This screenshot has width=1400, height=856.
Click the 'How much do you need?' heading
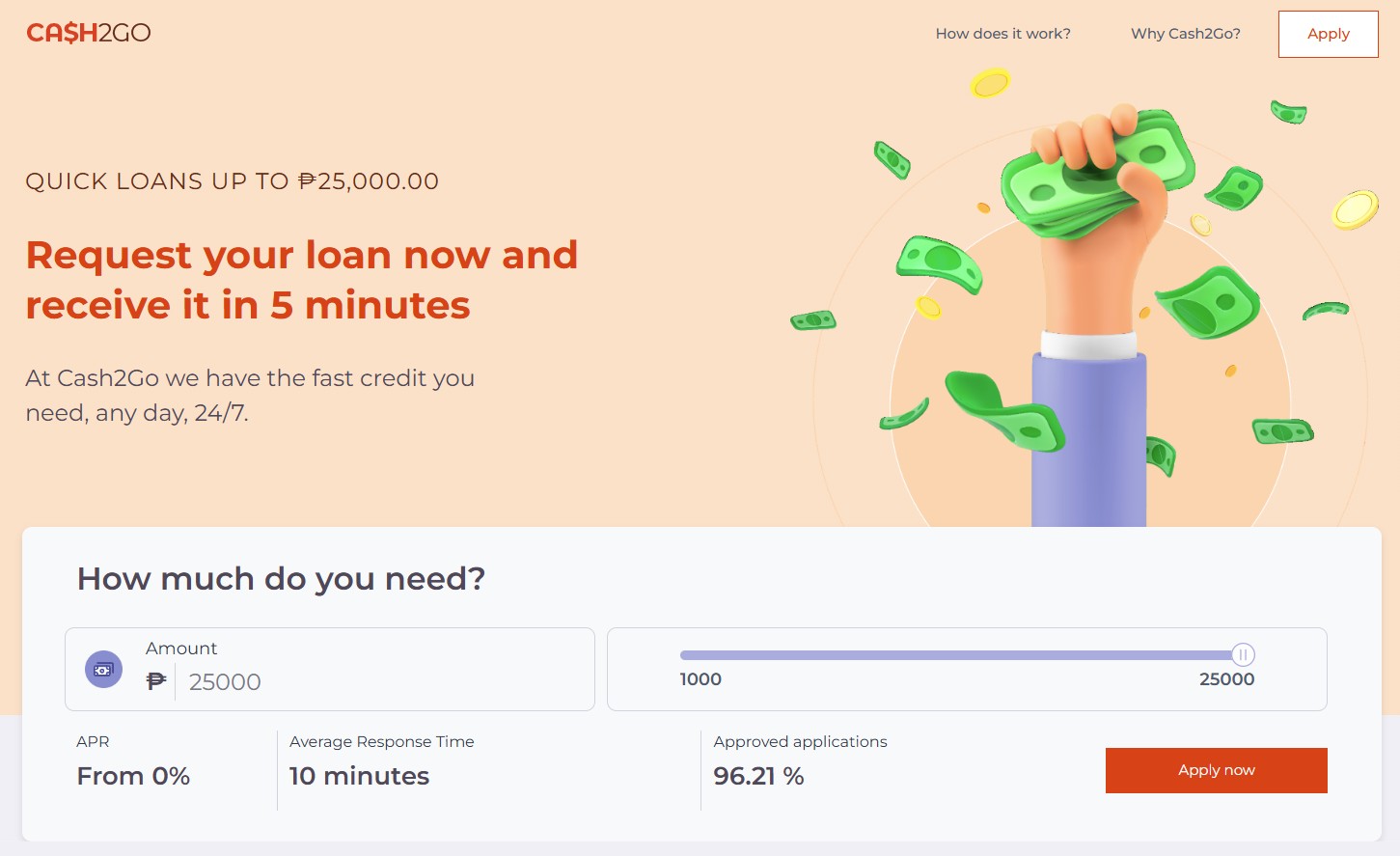[281, 578]
